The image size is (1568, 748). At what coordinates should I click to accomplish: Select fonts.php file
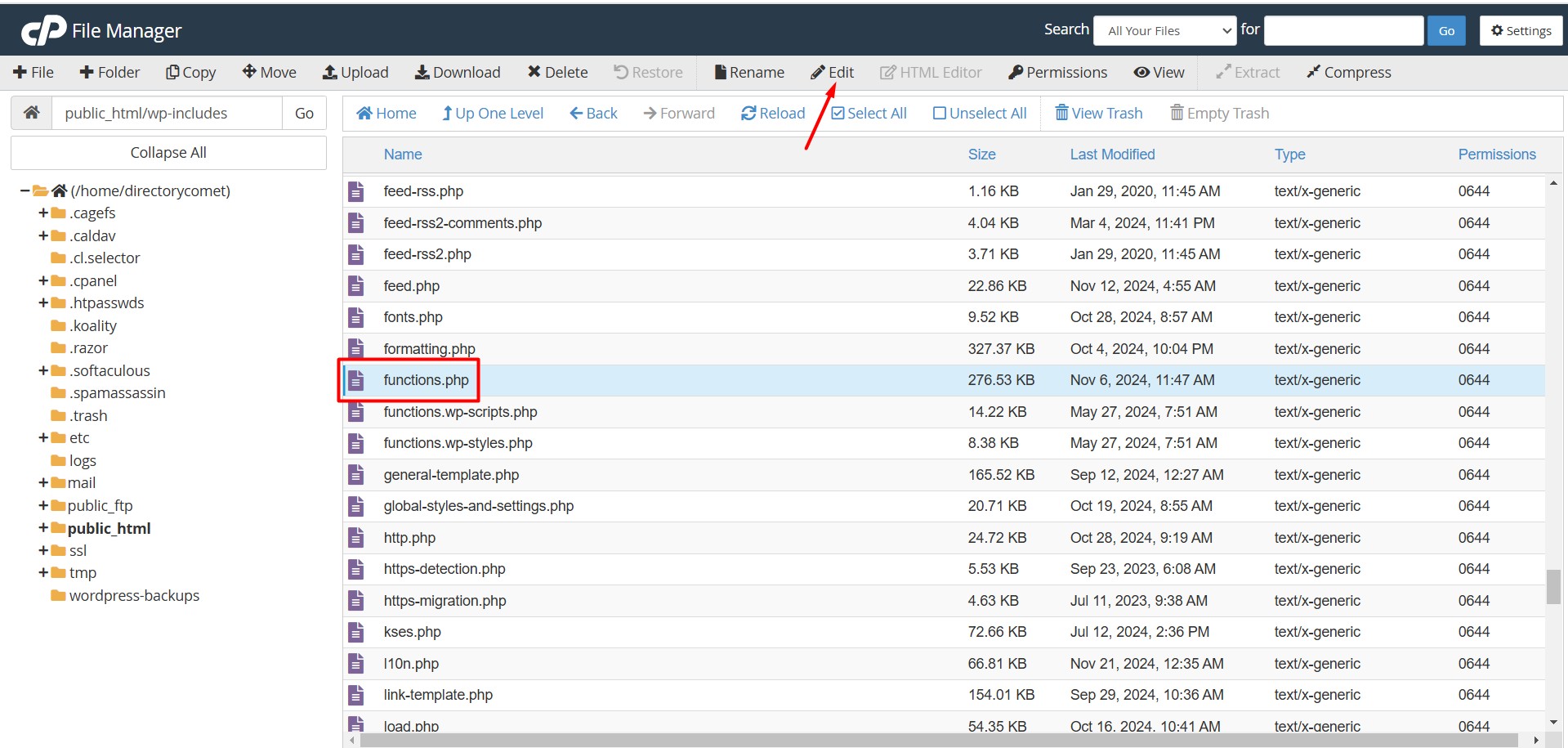tap(944, 317)
